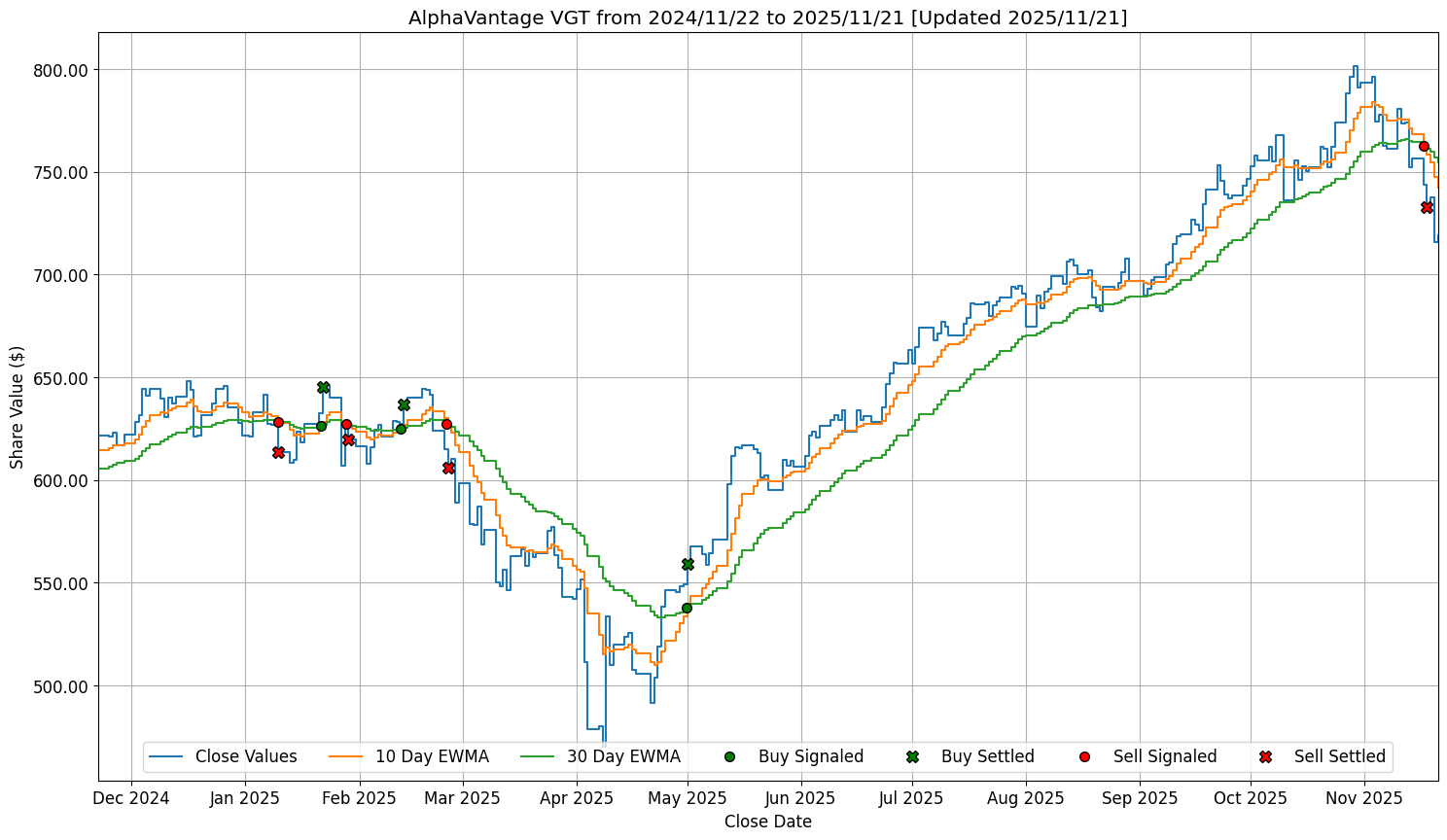Click the 'Close Date' x-axis label
The width and height of the screenshot is (1447, 840).
(767, 822)
